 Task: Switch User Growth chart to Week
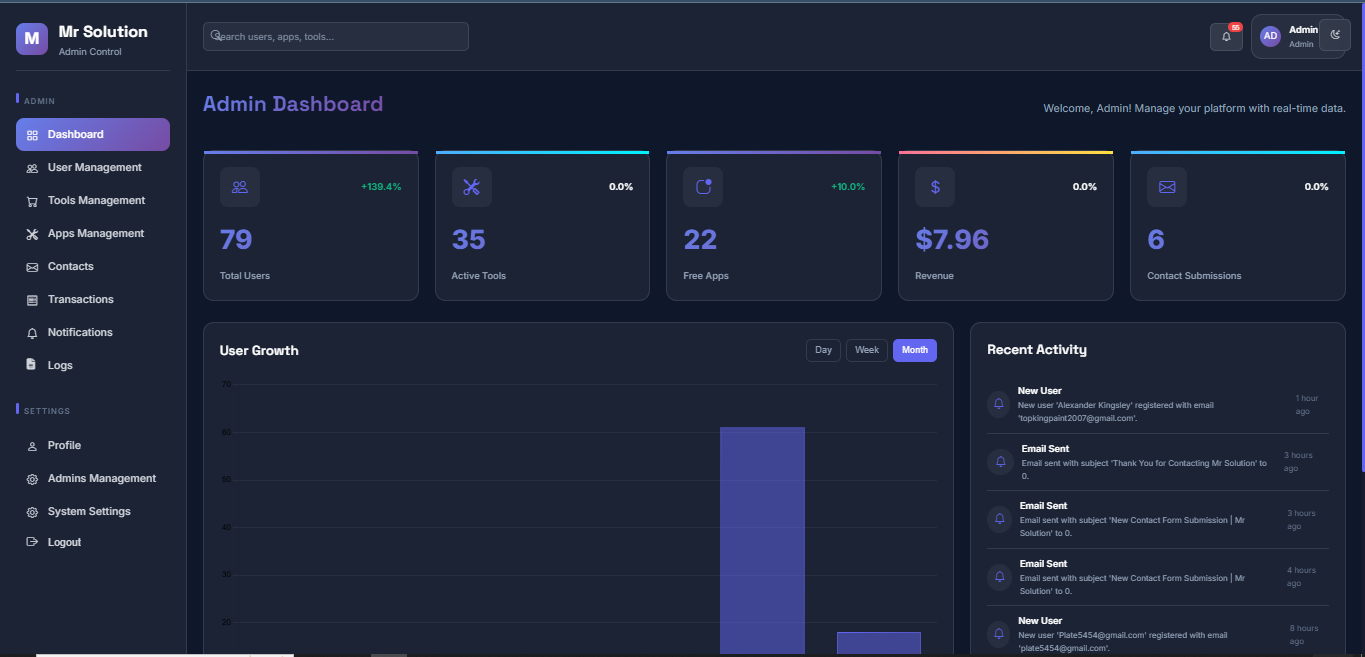pos(867,350)
